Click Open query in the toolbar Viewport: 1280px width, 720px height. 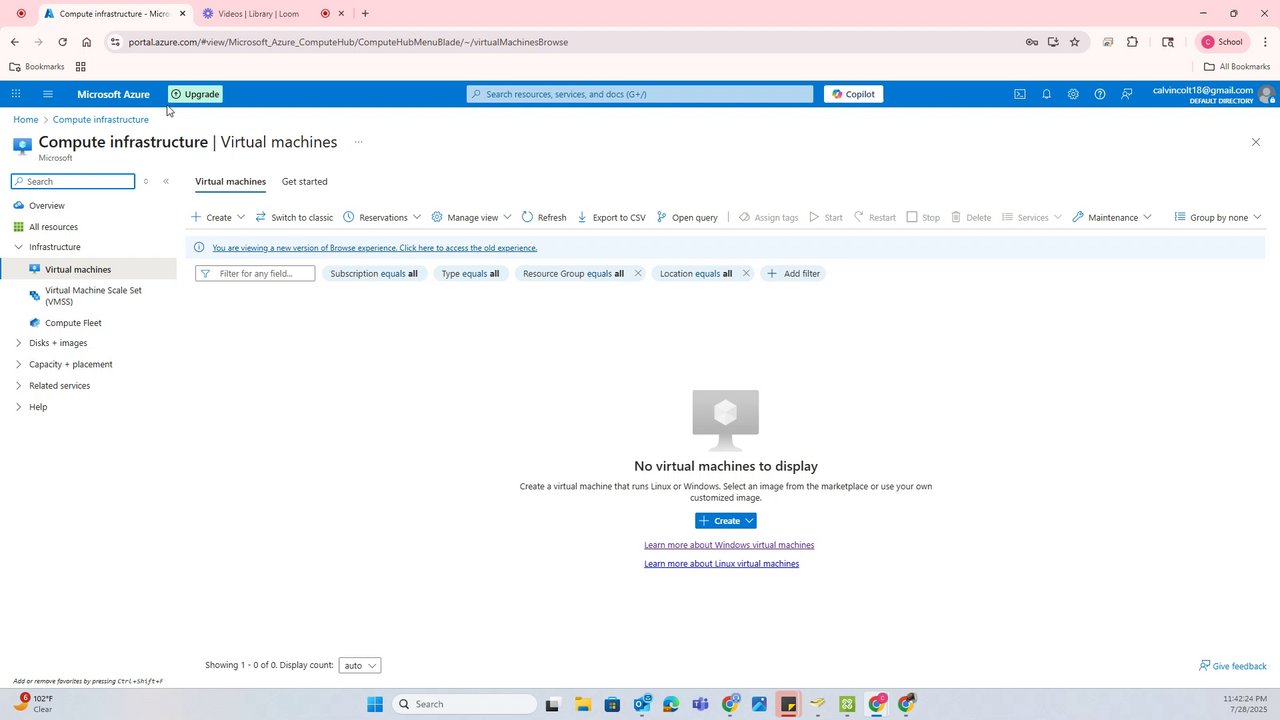pos(687,217)
